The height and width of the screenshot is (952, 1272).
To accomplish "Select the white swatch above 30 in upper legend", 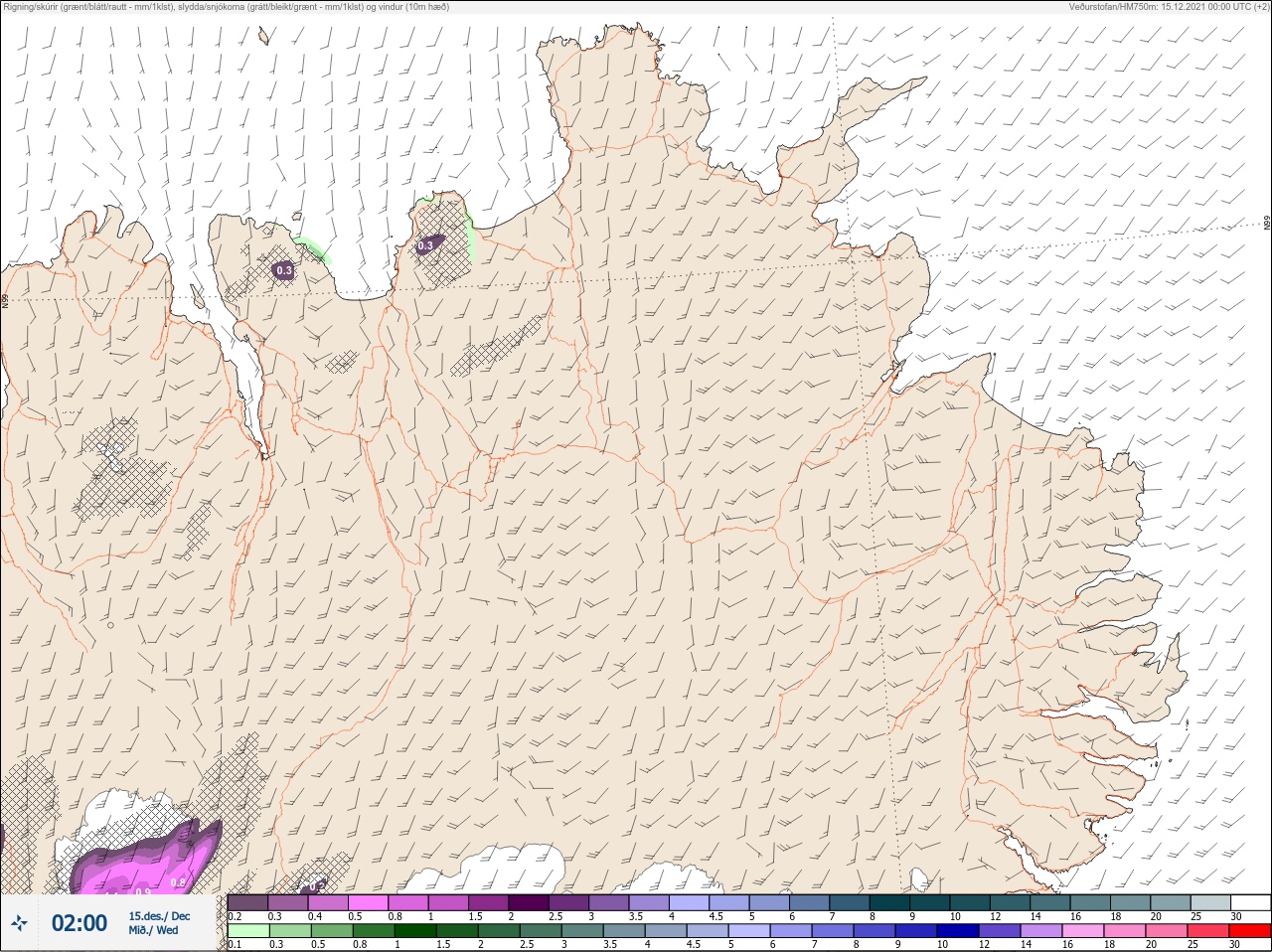I will 1251,902.
